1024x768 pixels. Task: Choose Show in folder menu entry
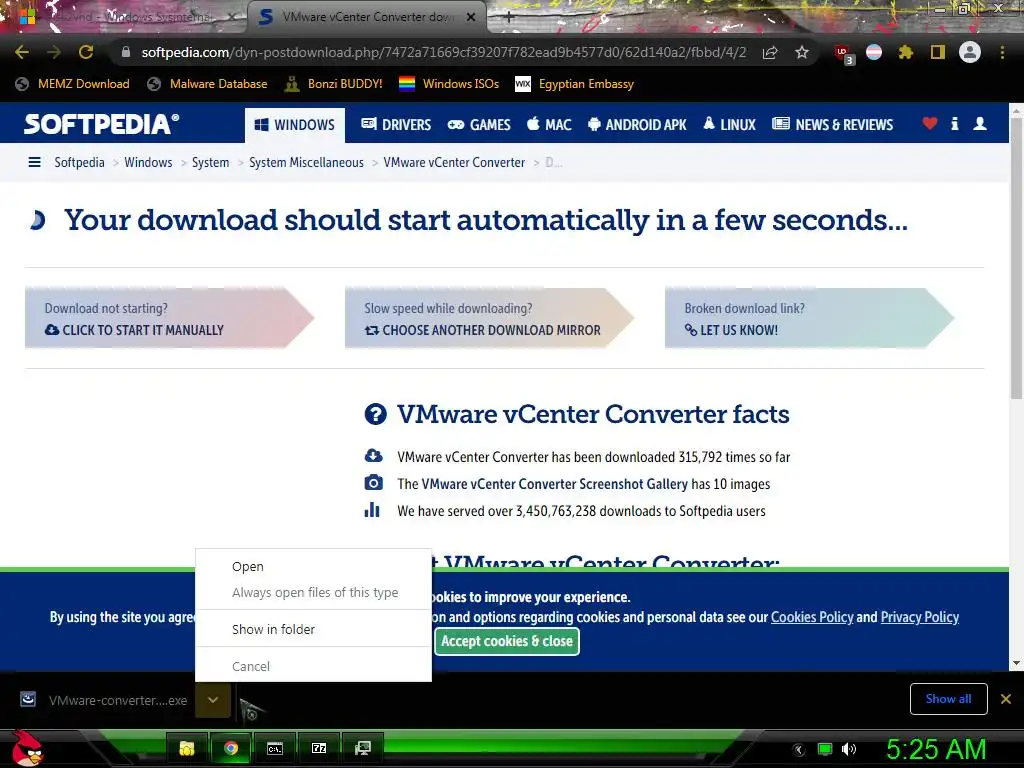click(313, 629)
